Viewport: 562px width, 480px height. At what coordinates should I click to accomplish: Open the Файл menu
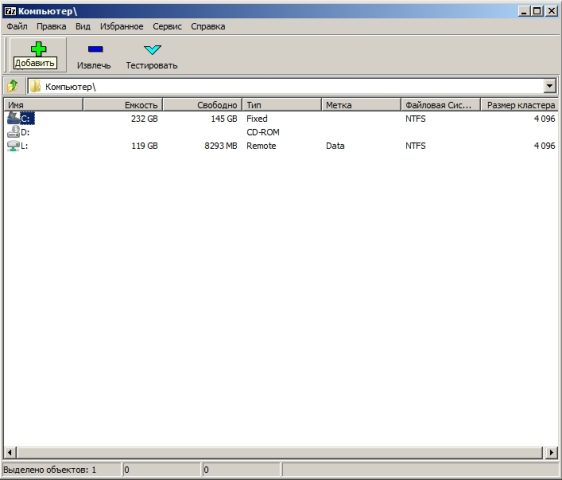coord(17,27)
